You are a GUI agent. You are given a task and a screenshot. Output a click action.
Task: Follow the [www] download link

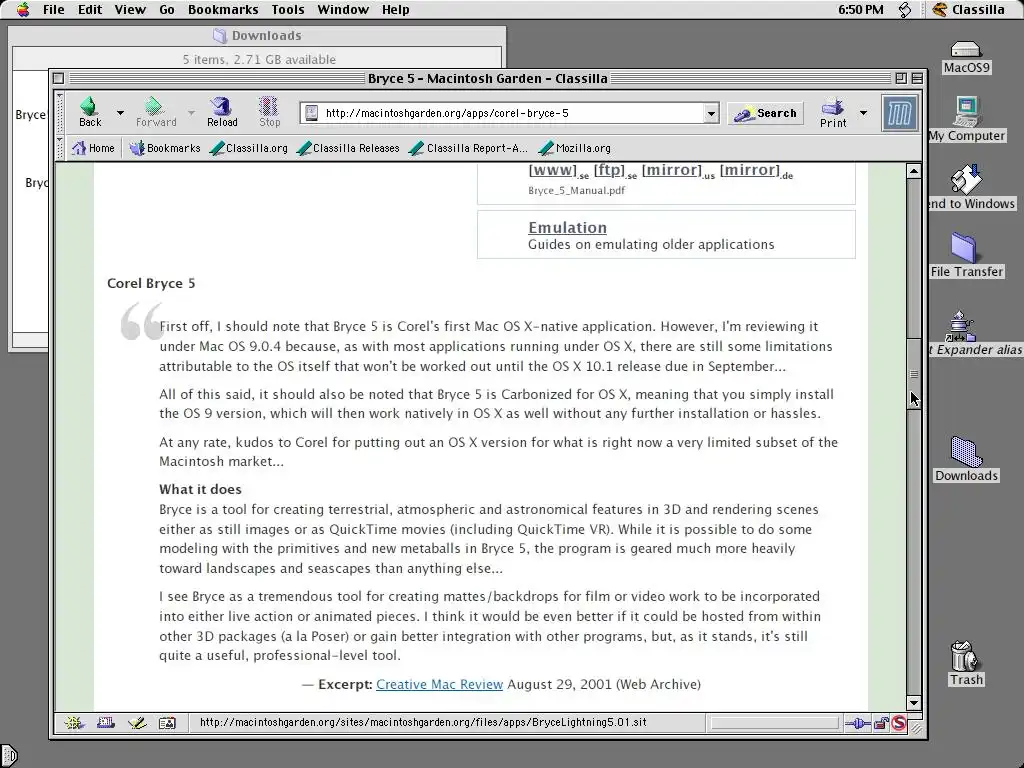pos(552,170)
